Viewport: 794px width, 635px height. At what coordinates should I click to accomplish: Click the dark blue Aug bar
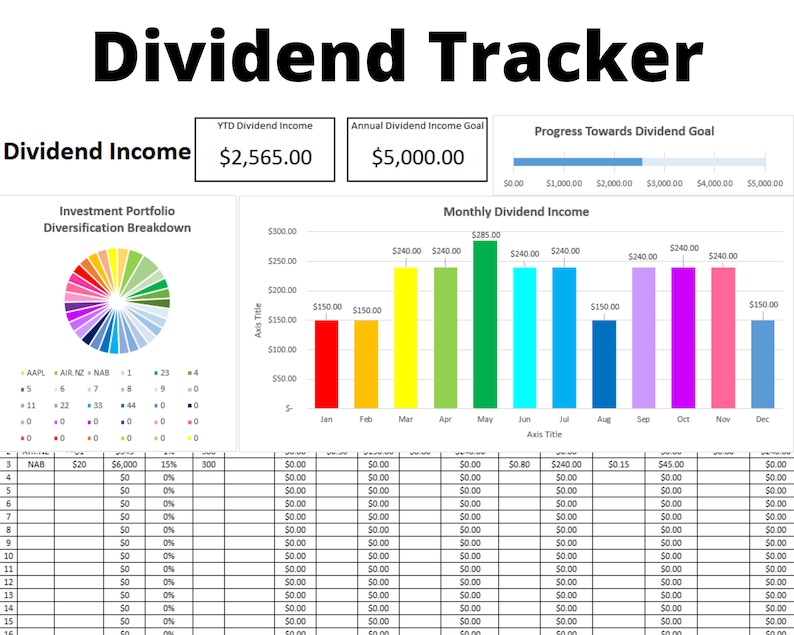(x=604, y=364)
